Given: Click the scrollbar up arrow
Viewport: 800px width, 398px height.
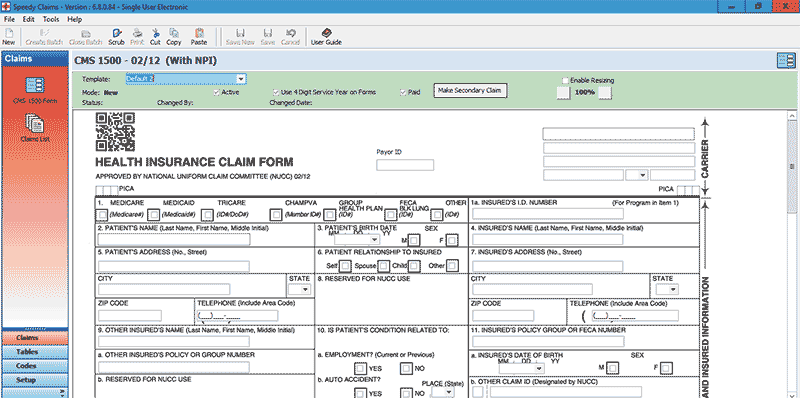Looking at the screenshot, I should [x=792, y=116].
